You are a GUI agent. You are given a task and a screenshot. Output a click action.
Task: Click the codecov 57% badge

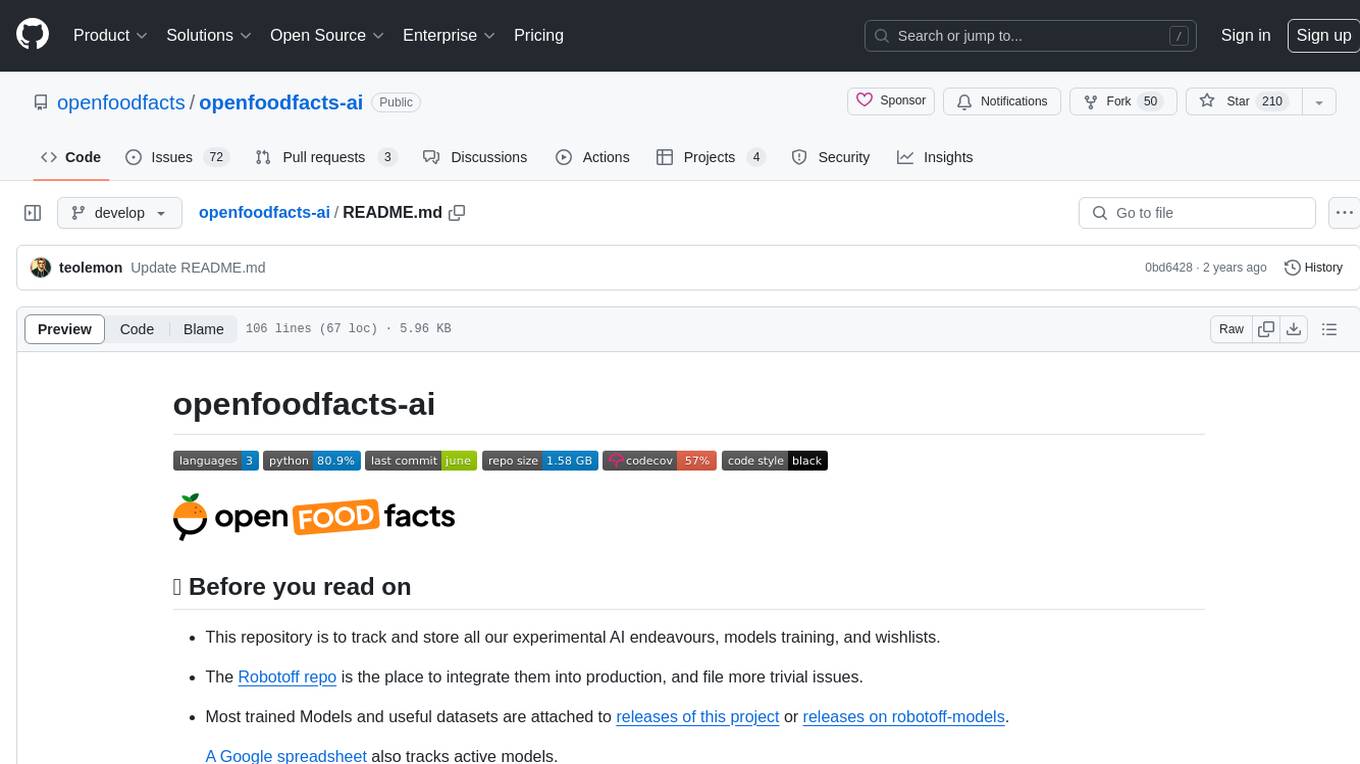(x=660, y=461)
